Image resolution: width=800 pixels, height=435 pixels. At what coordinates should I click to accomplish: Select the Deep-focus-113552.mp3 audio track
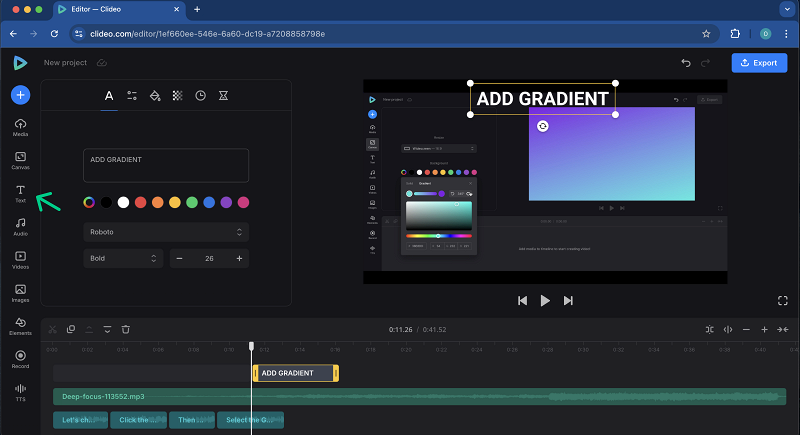pyautogui.click(x=419, y=397)
